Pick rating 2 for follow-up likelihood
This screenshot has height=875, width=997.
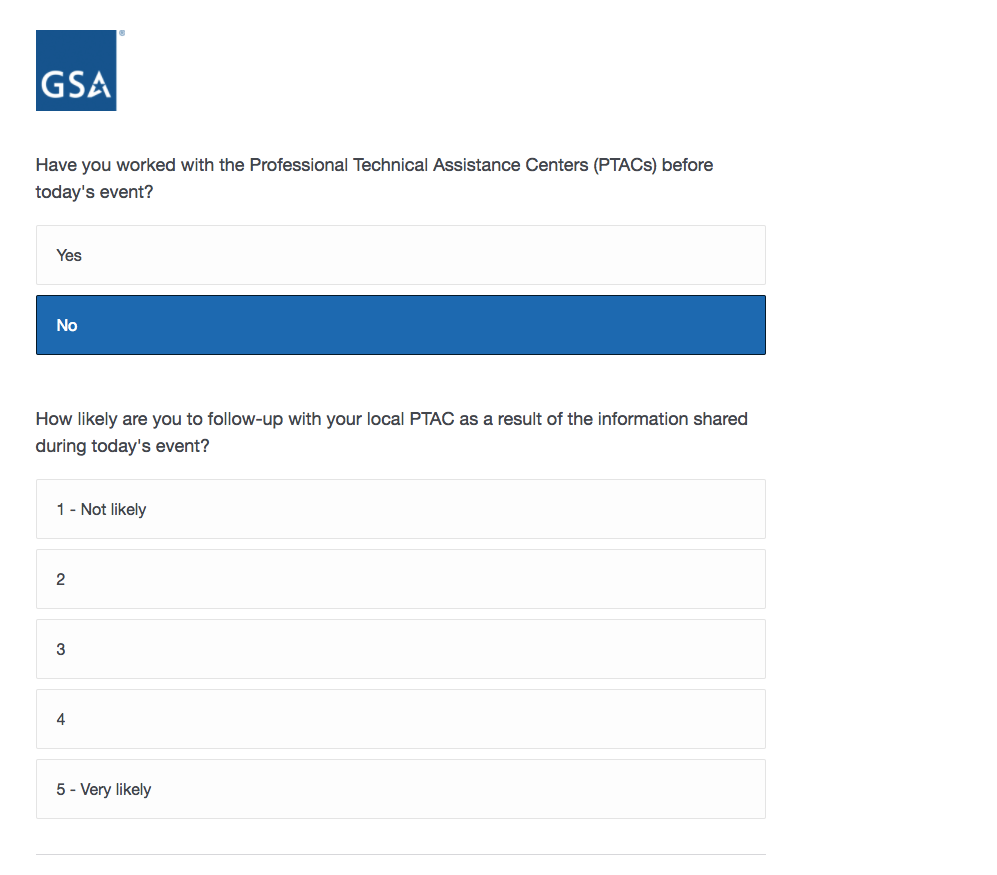pyautogui.click(x=400, y=579)
